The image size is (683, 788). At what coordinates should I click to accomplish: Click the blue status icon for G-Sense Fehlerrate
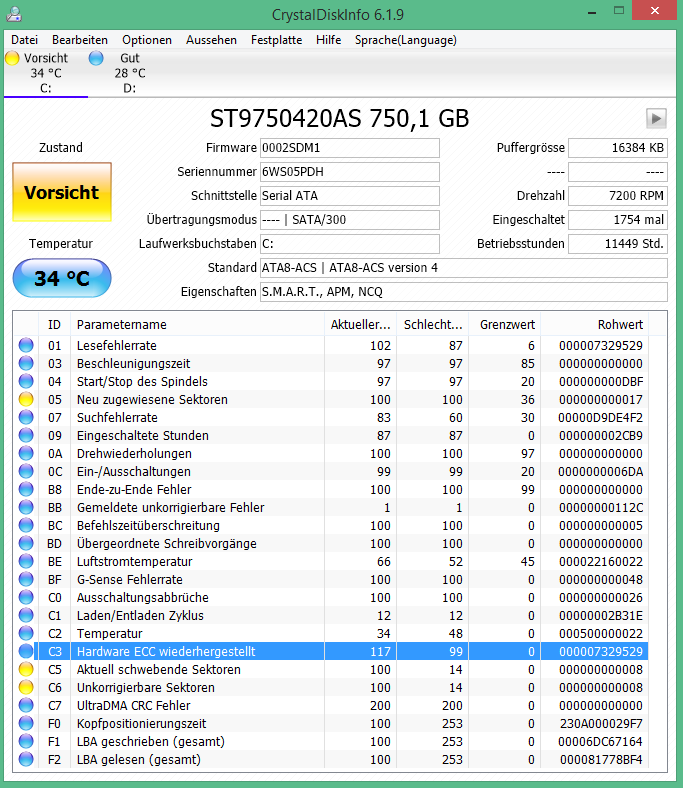click(x=26, y=579)
